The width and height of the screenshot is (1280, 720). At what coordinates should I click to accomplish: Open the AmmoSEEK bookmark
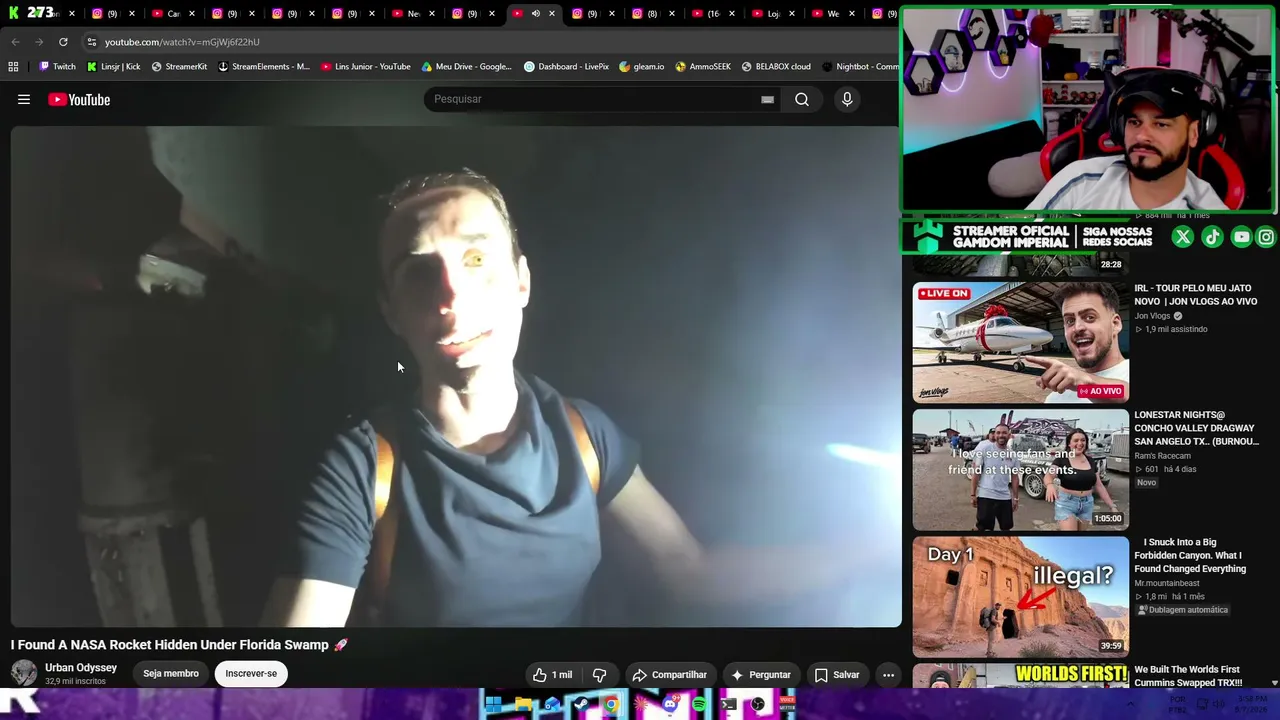(703, 67)
